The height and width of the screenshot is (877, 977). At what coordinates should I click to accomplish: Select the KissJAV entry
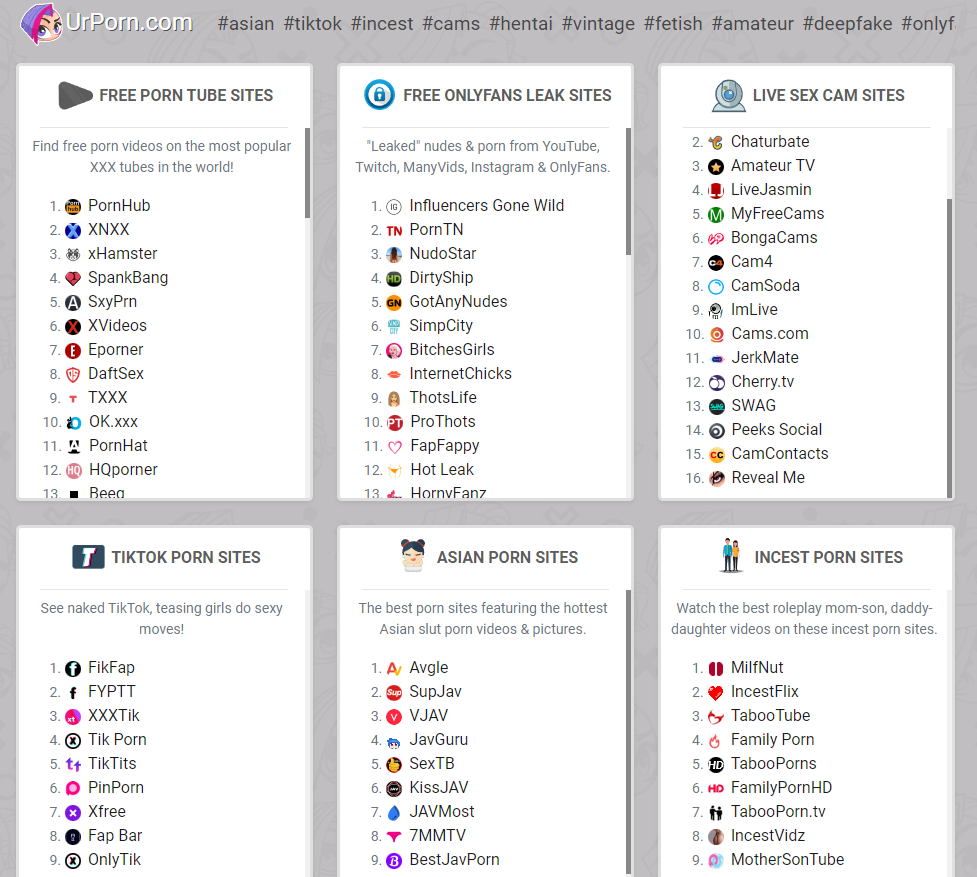point(439,787)
